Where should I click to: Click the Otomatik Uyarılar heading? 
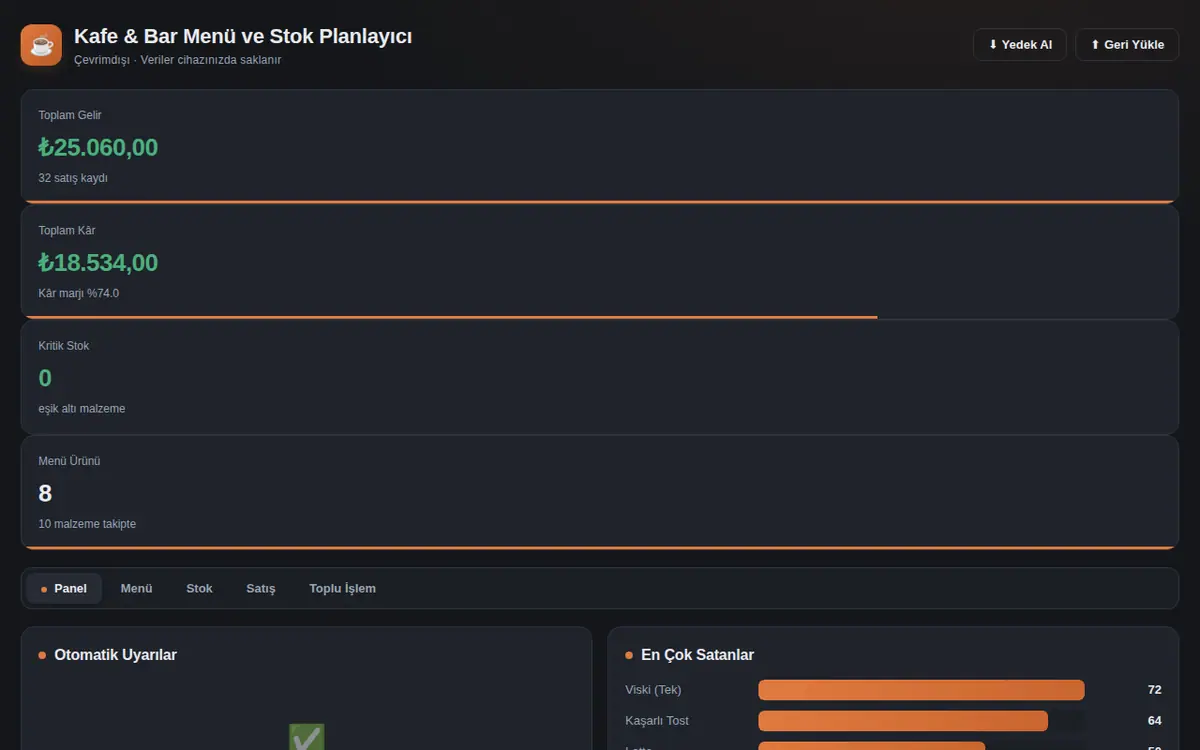click(115, 655)
